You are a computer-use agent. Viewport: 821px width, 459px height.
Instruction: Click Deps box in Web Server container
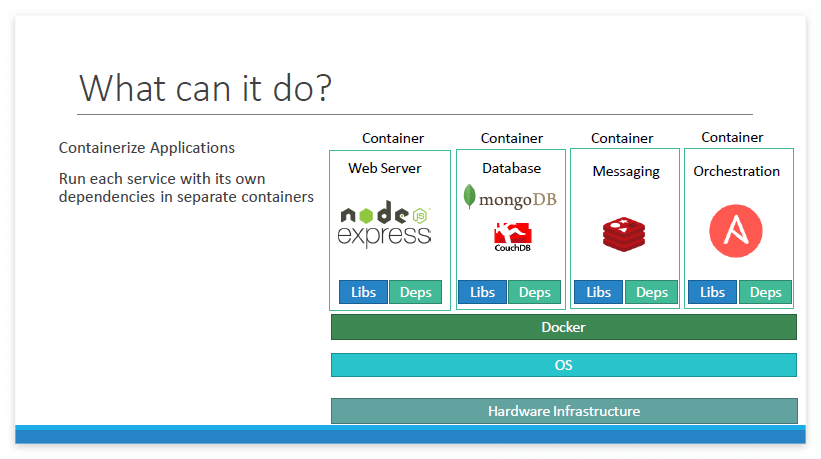416,292
